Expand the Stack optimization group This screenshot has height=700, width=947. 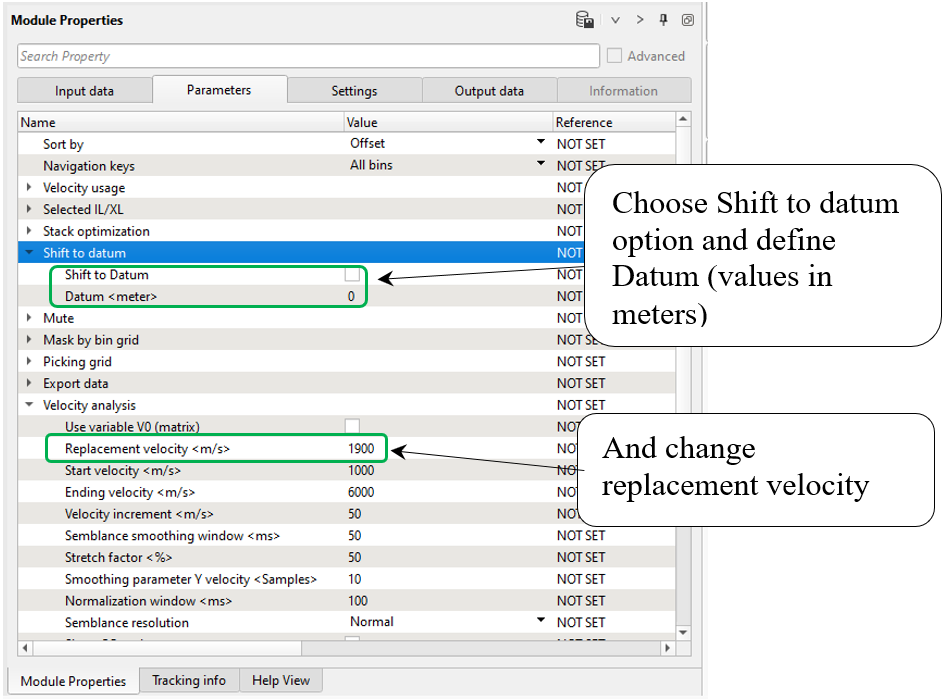click(x=29, y=232)
